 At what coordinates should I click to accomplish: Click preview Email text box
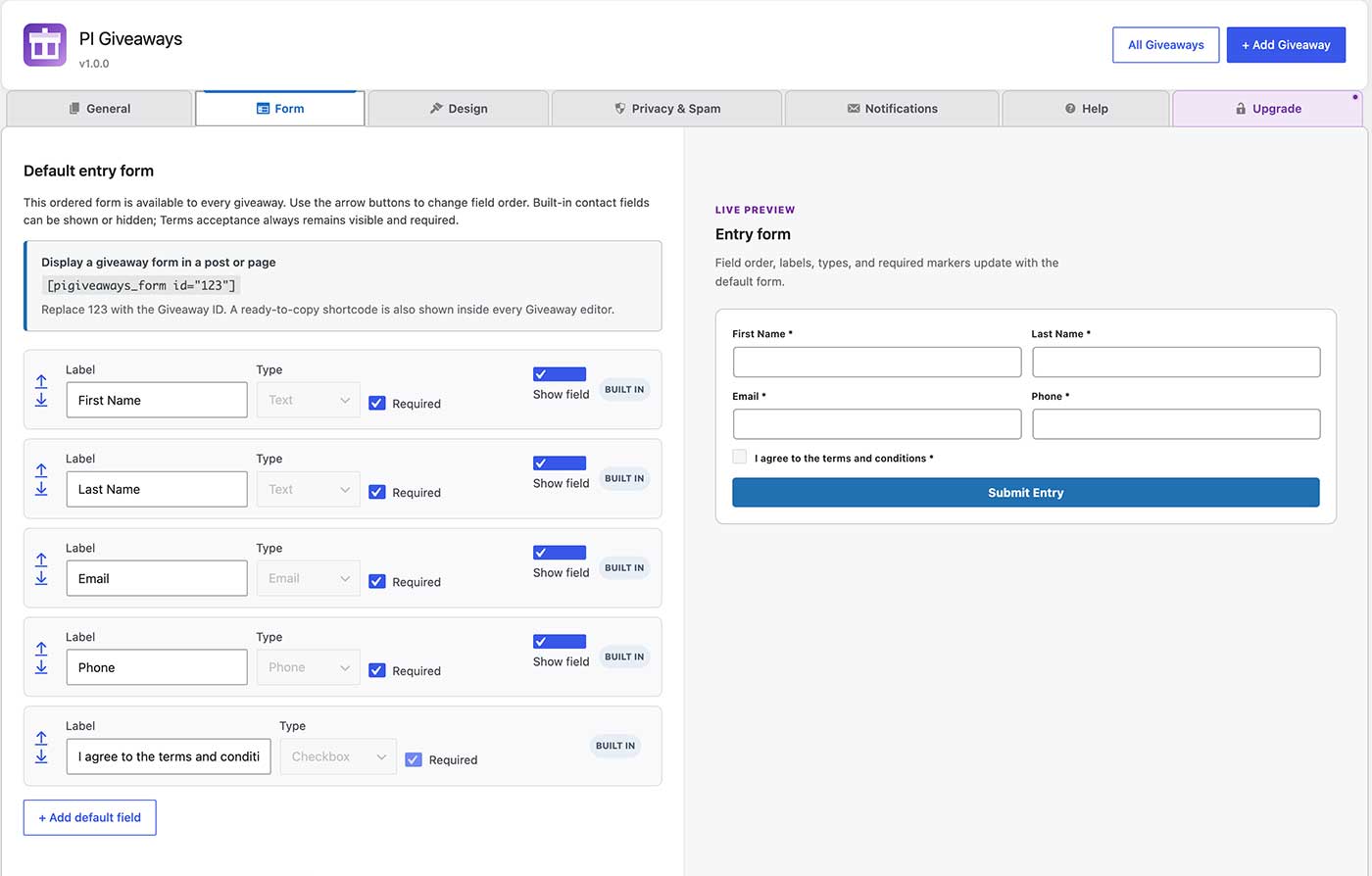click(x=877, y=424)
